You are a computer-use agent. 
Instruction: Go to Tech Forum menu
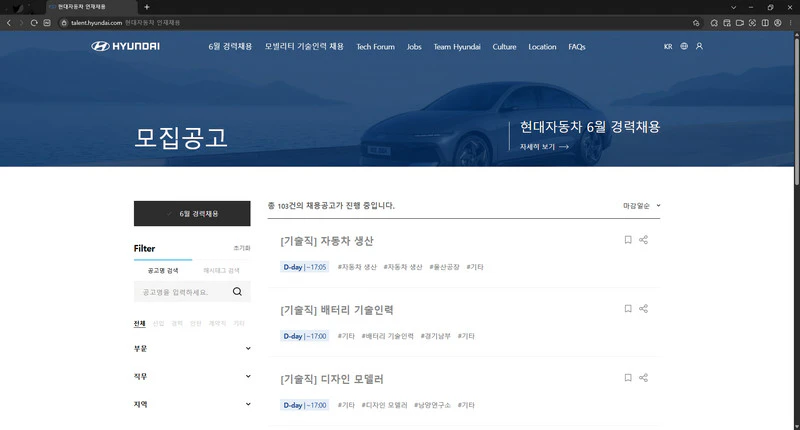click(376, 46)
